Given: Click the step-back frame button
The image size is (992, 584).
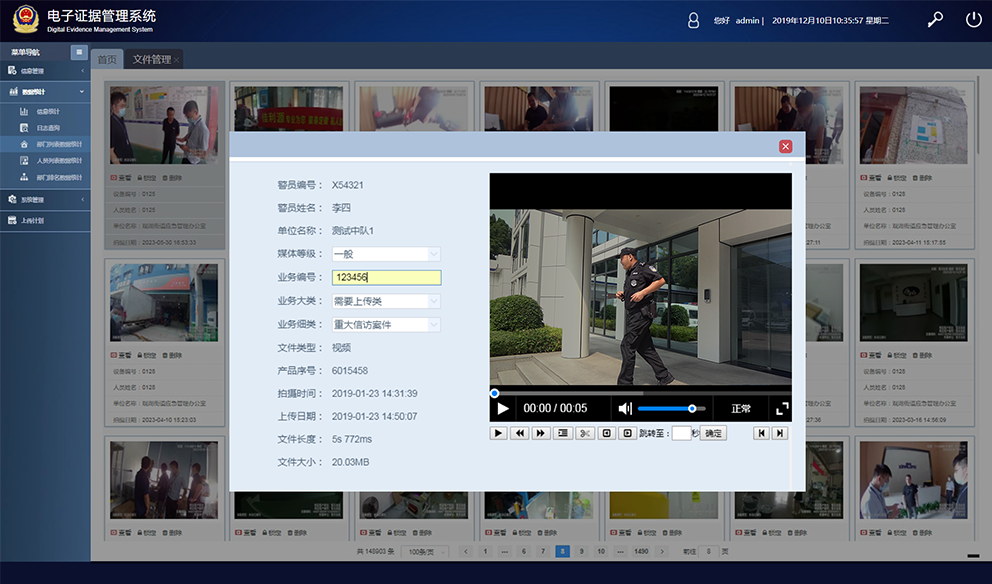Looking at the screenshot, I should coord(606,433).
